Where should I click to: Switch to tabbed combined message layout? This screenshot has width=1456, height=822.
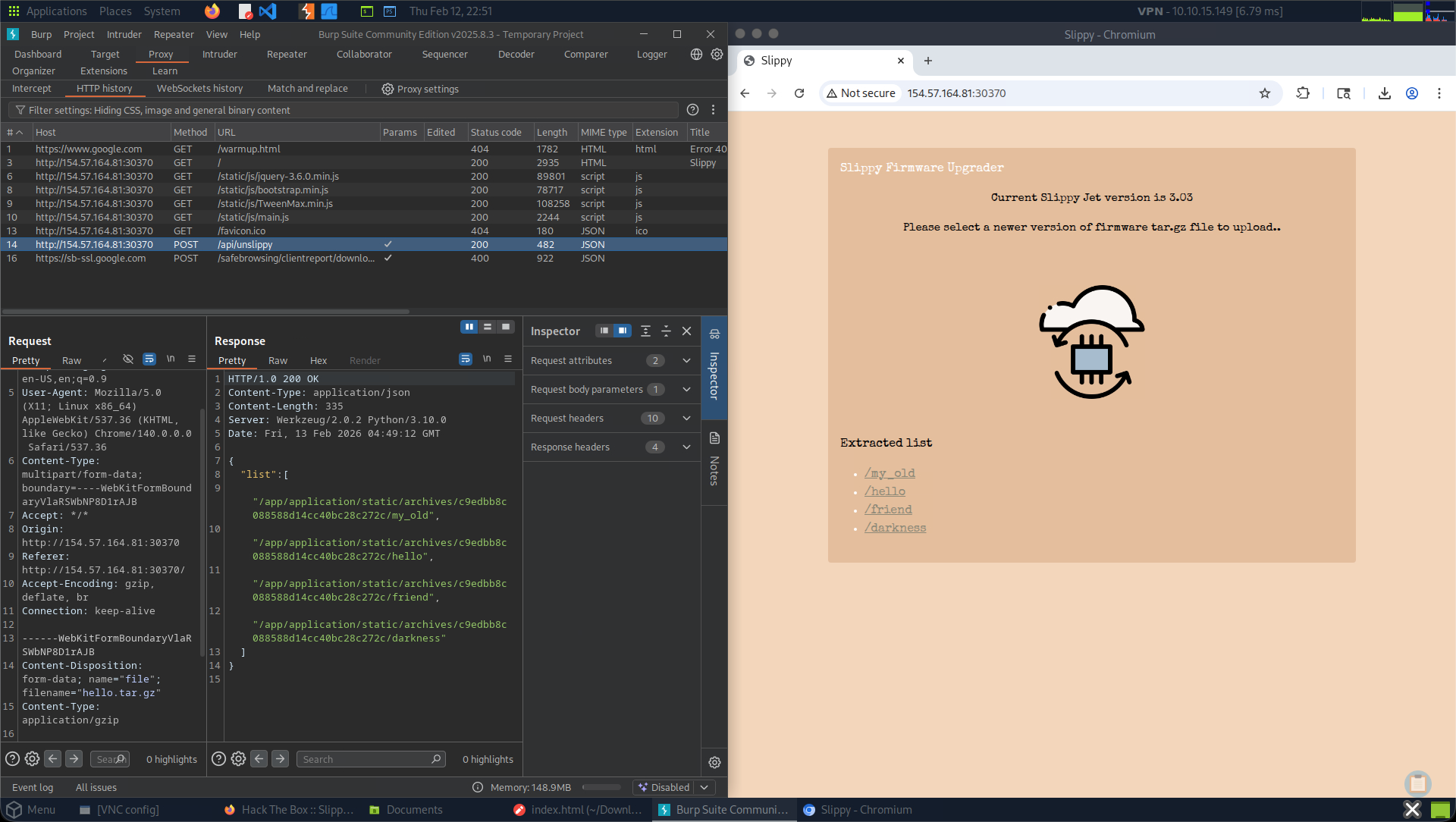point(506,327)
